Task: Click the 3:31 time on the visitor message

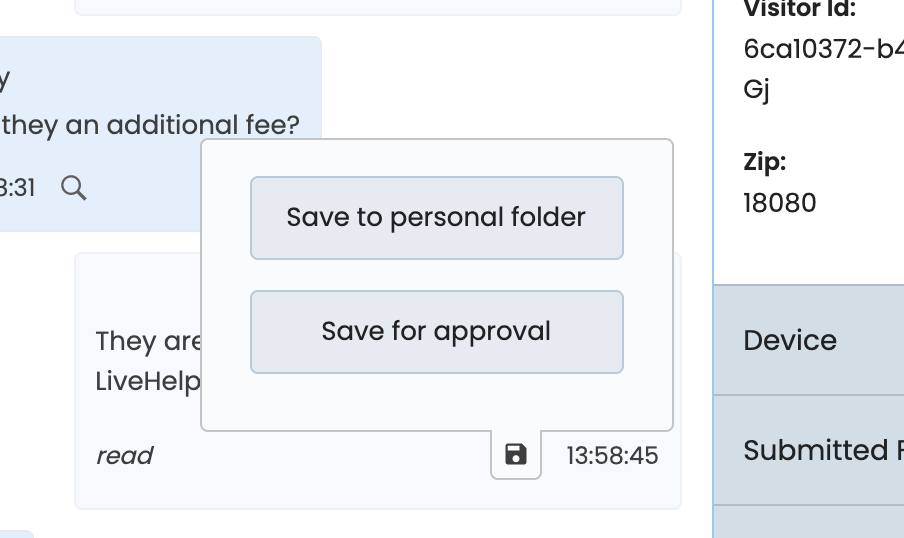Action: pos(18,188)
